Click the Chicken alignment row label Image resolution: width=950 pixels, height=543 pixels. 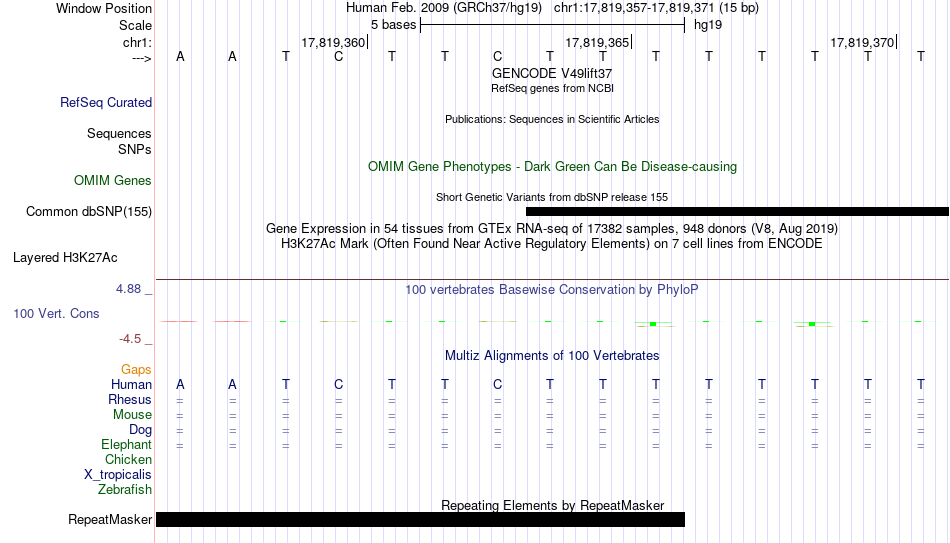point(128,459)
